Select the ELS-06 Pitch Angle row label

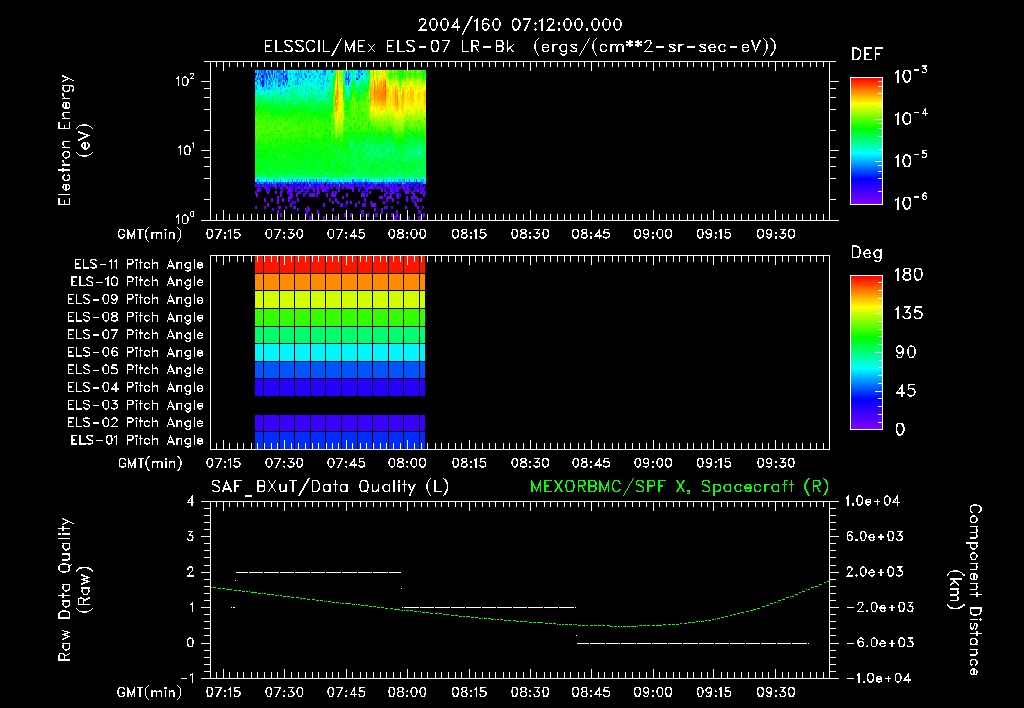click(135, 352)
